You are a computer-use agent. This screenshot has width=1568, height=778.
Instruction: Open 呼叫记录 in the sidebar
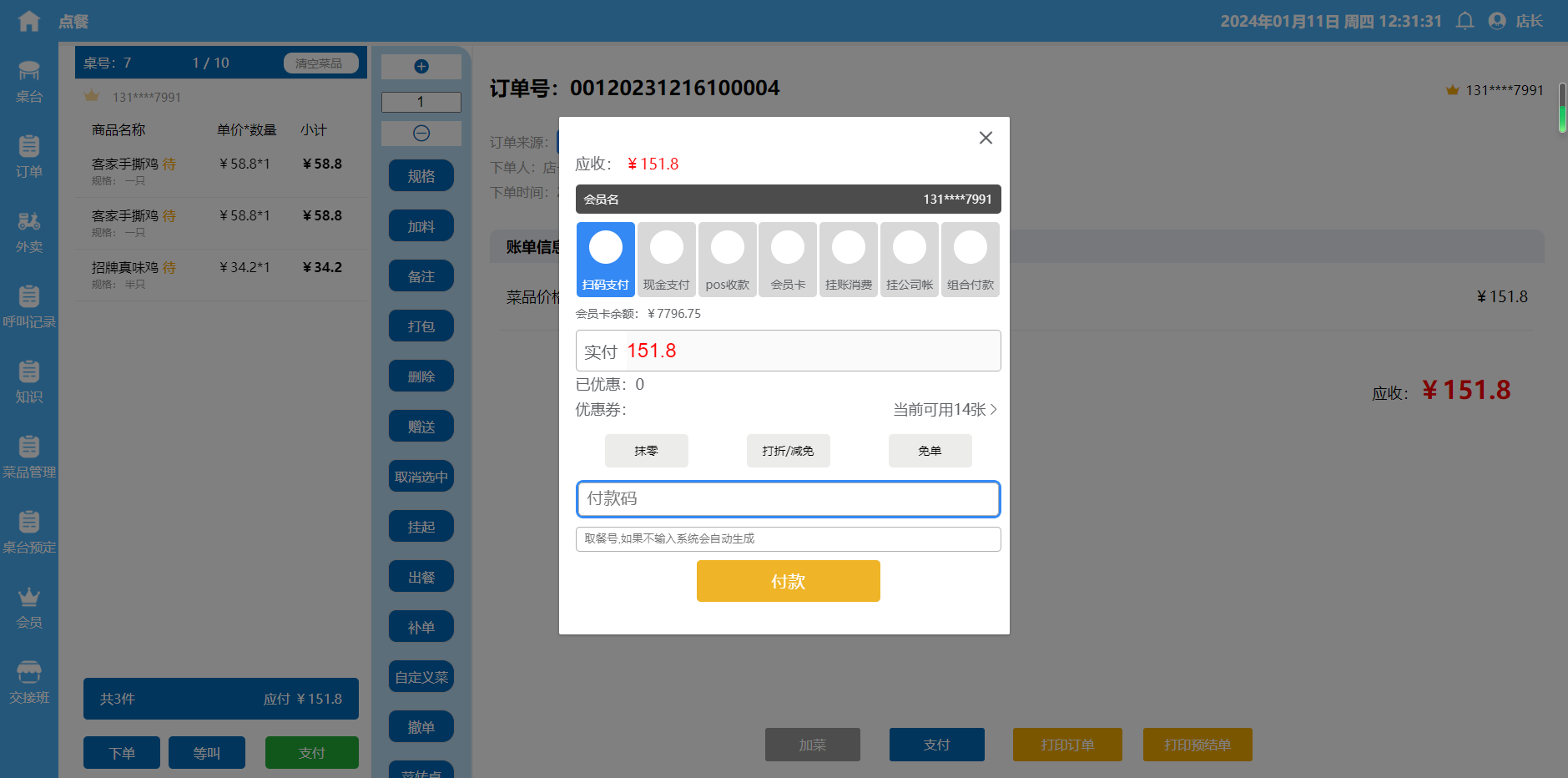pyautogui.click(x=29, y=307)
